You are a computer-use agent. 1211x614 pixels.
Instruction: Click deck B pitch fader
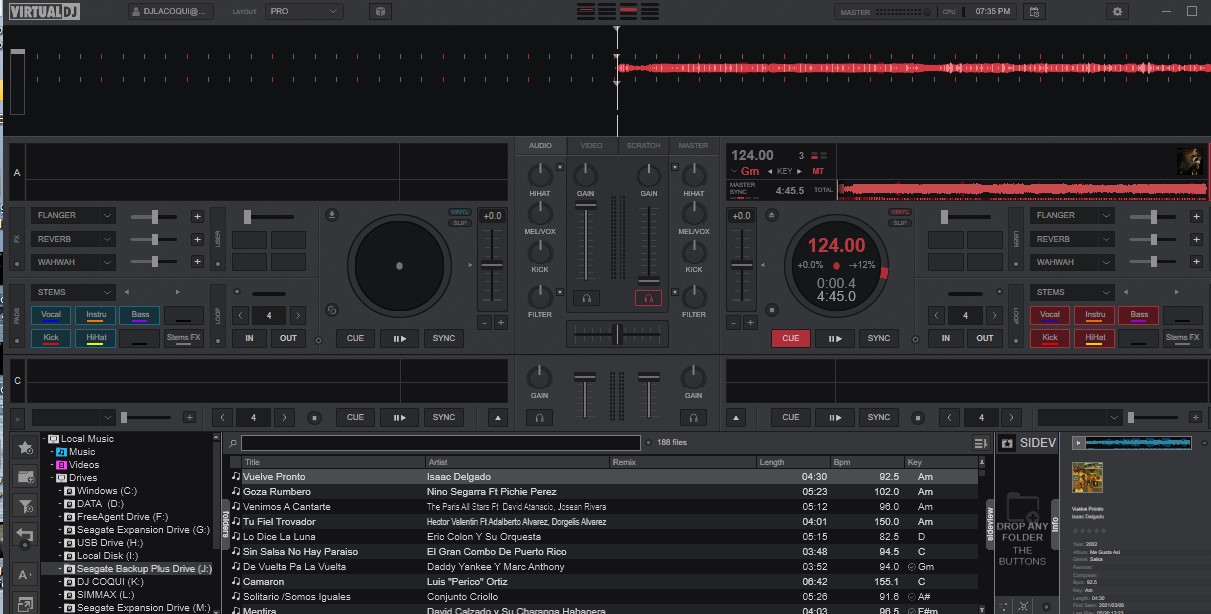click(x=741, y=265)
